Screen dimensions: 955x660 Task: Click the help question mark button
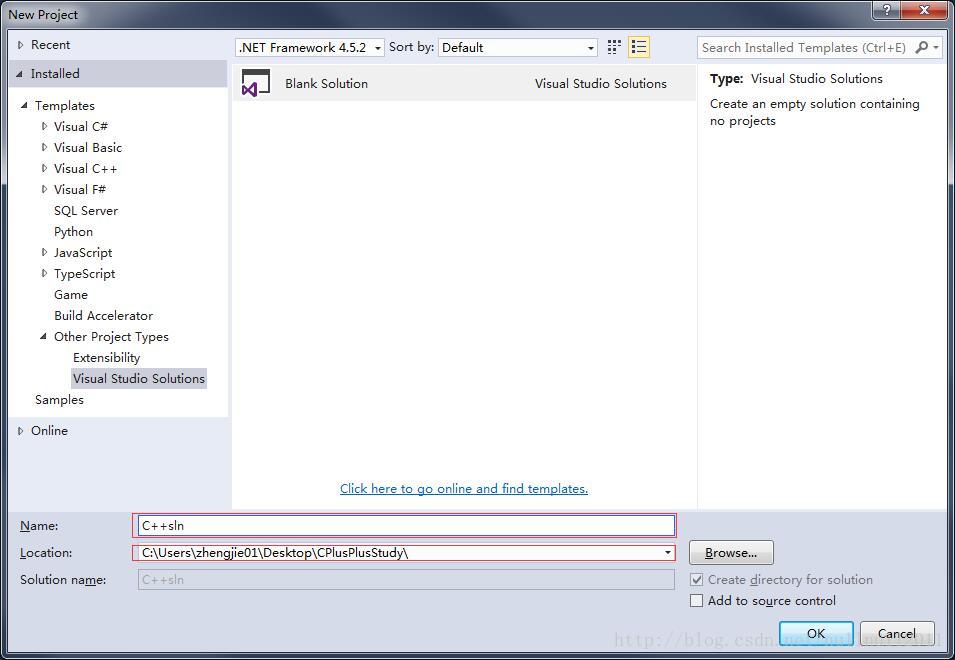[886, 10]
